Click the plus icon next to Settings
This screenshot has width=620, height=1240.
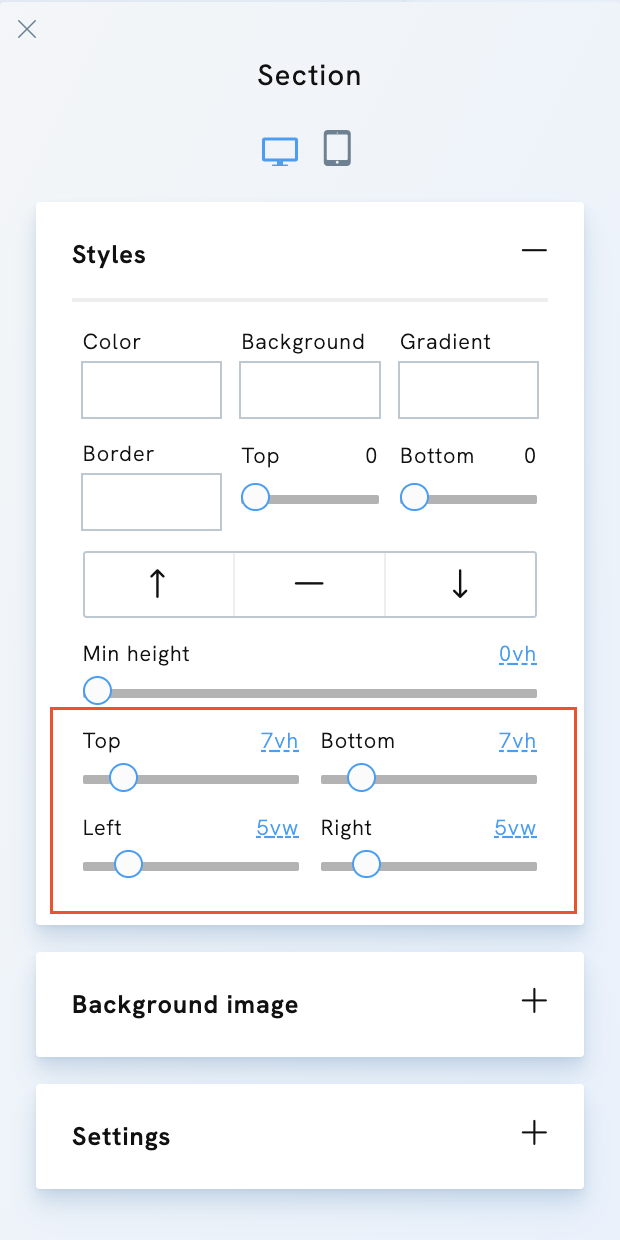(534, 1133)
